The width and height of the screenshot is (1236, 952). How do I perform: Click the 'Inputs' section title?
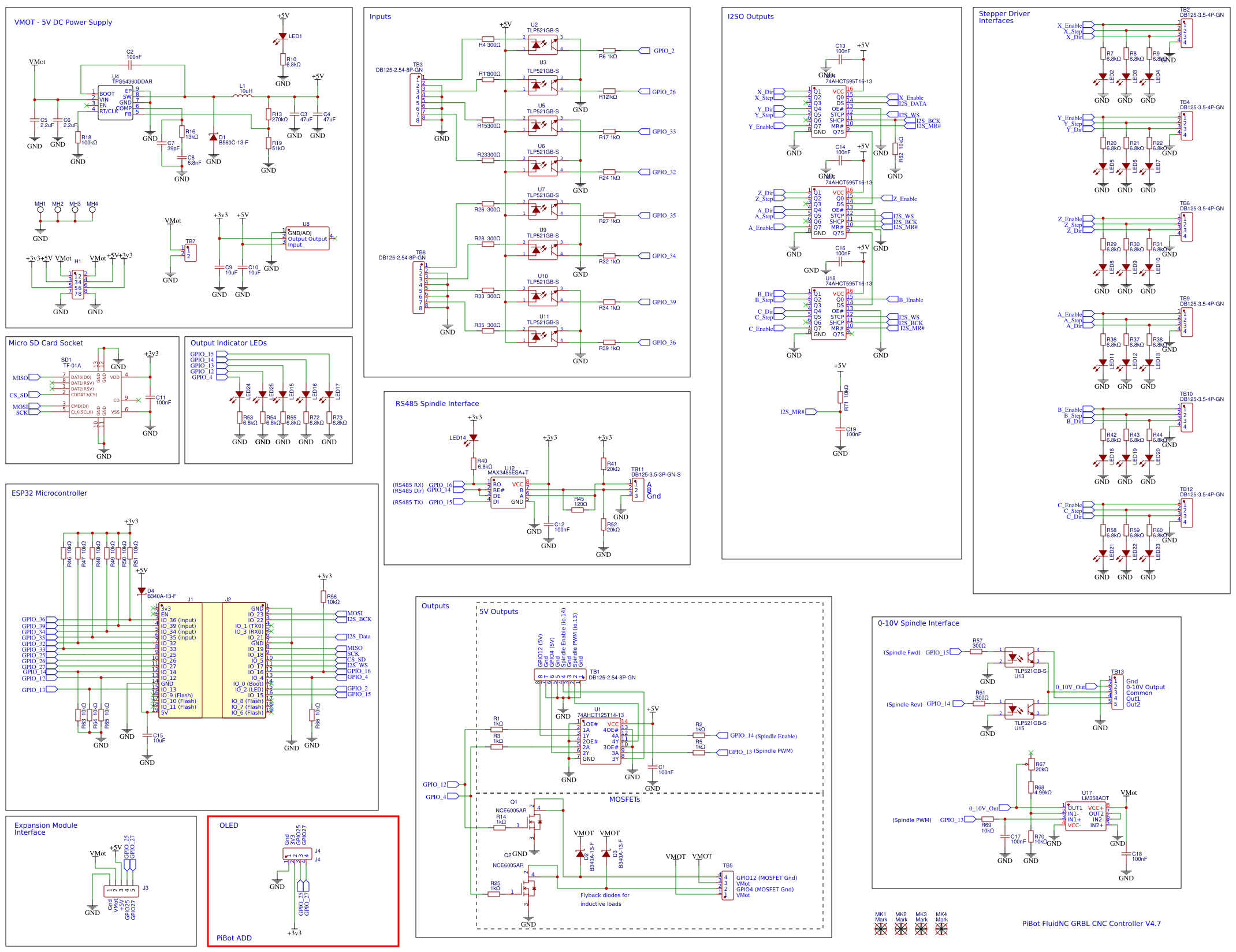pos(380,16)
